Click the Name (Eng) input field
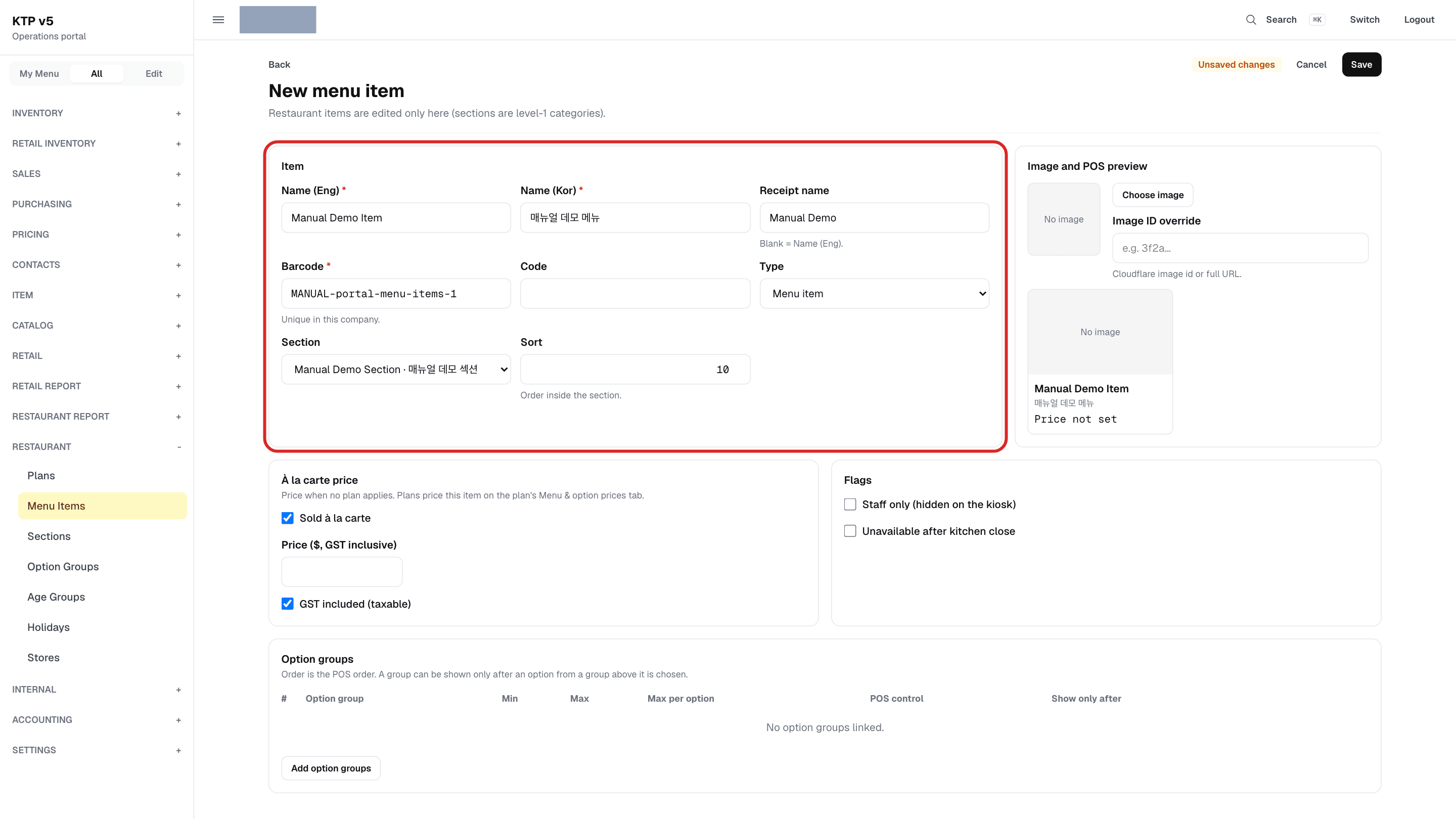This screenshot has height=819, width=1456. (396, 217)
